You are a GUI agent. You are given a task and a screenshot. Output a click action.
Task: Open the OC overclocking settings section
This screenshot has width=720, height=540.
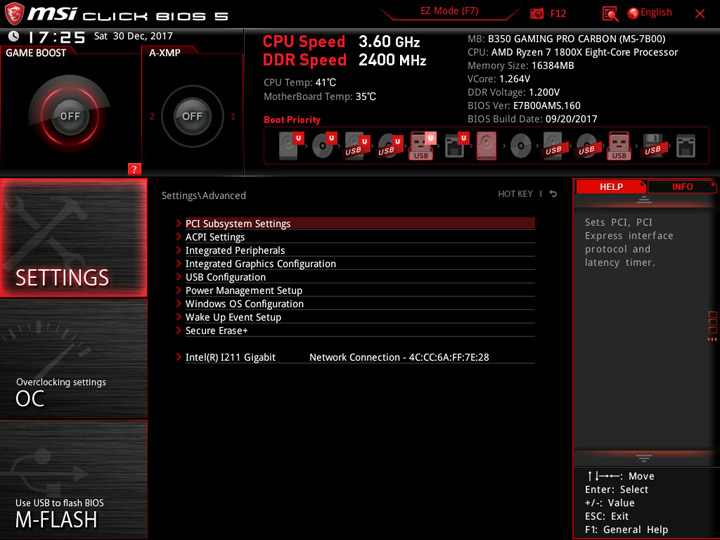(73, 359)
